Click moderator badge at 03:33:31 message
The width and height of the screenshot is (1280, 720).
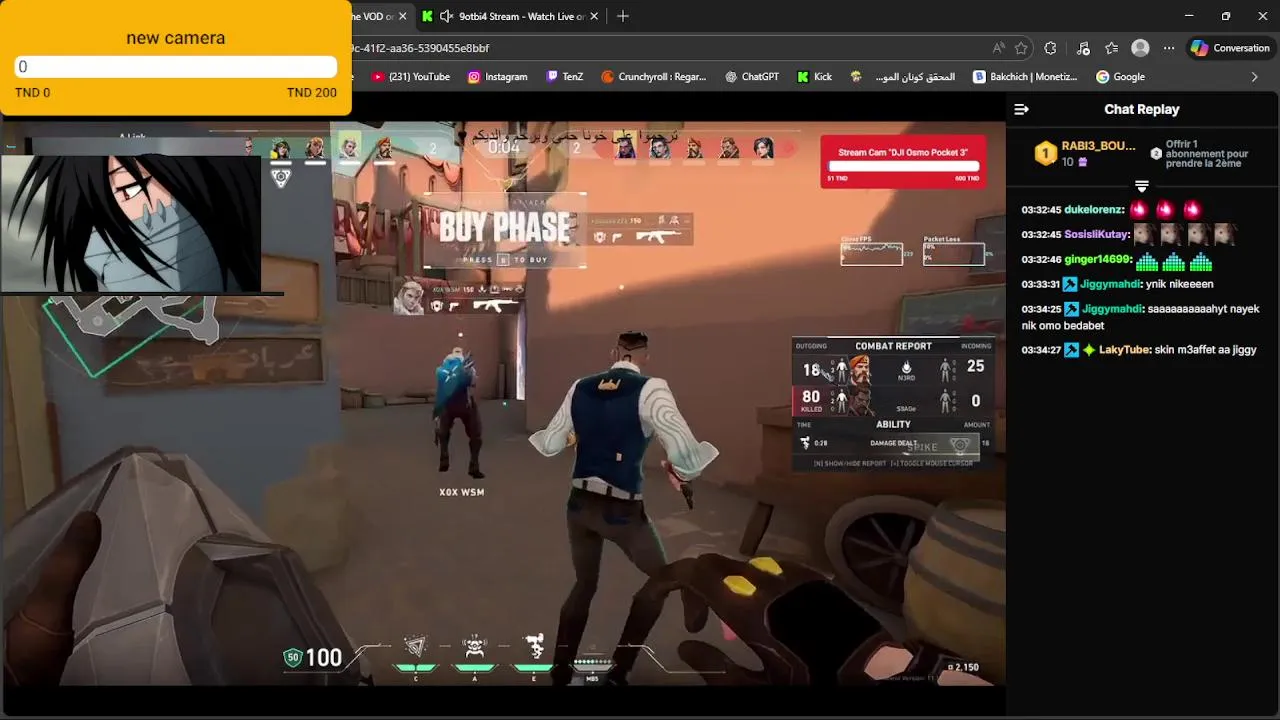pos(1070,284)
